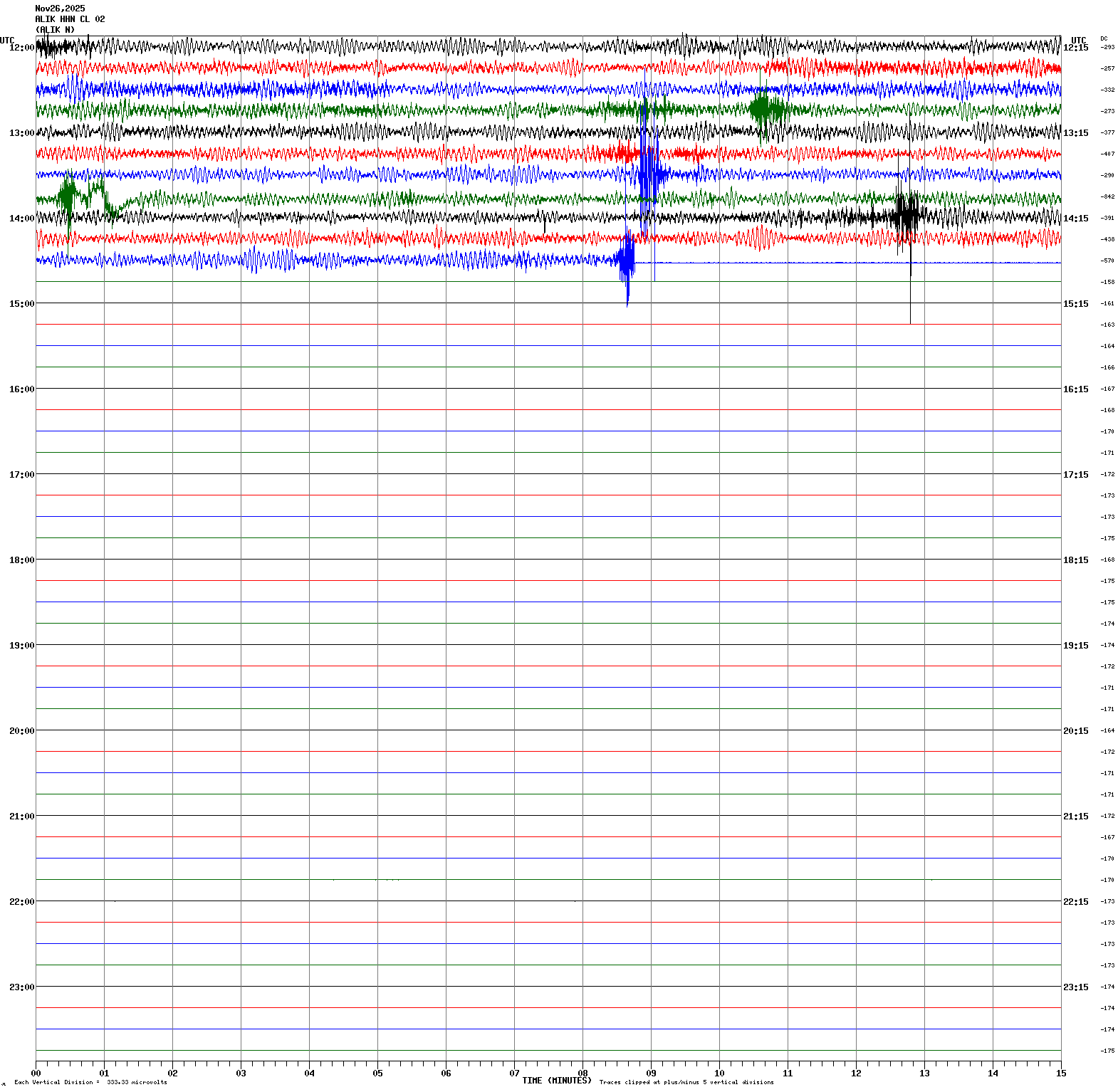Screen dimensions: 1118x1092
Task: Click the 05 minute tick on bottom axis
Action: 377,1073
